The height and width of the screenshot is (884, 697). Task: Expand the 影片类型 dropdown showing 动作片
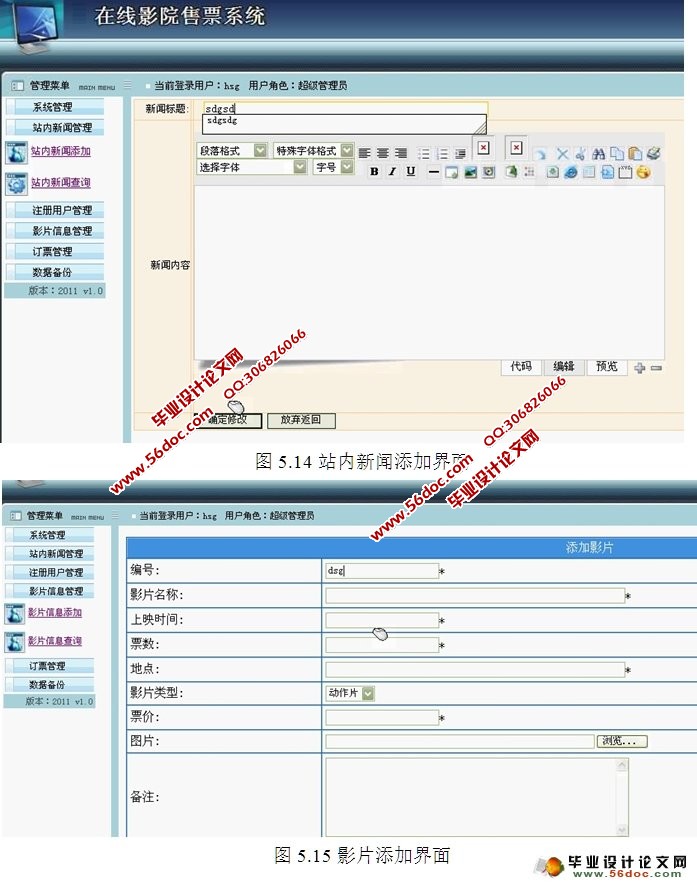coord(368,693)
